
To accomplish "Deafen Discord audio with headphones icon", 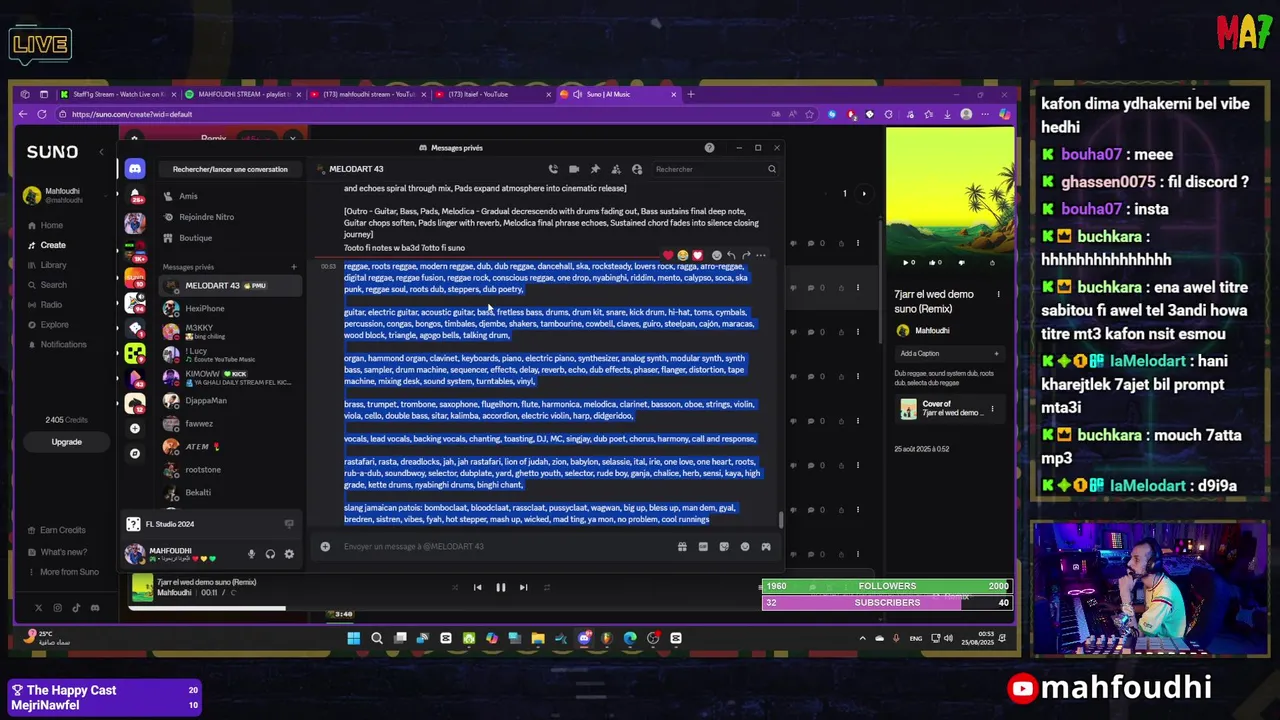I will pyautogui.click(x=270, y=554).
